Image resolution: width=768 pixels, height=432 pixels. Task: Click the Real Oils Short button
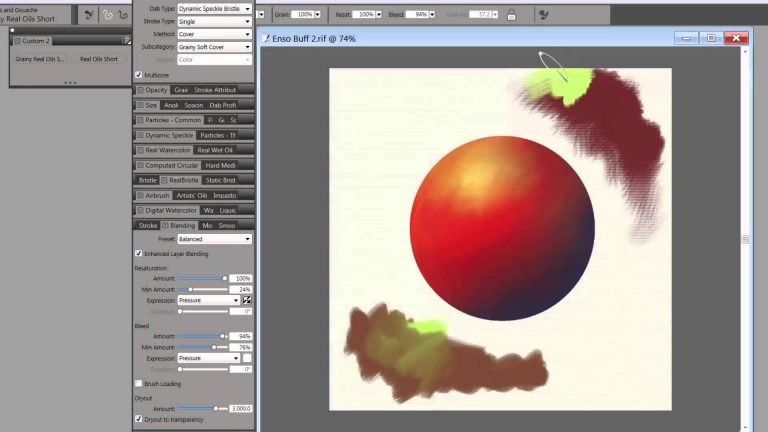(x=97, y=59)
